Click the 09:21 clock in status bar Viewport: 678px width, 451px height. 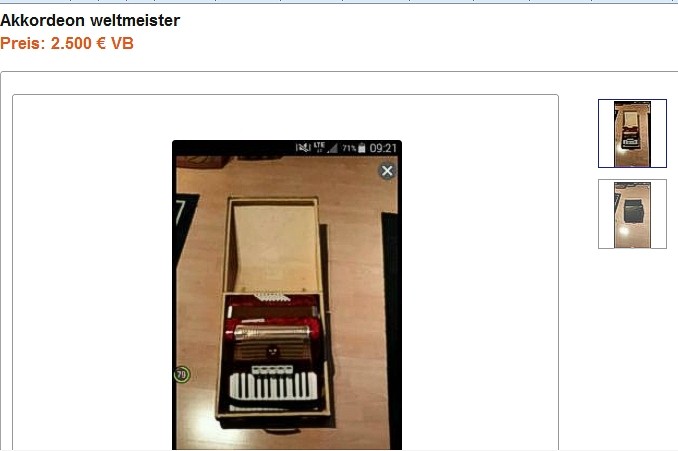pyautogui.click(x=383, y=148)
